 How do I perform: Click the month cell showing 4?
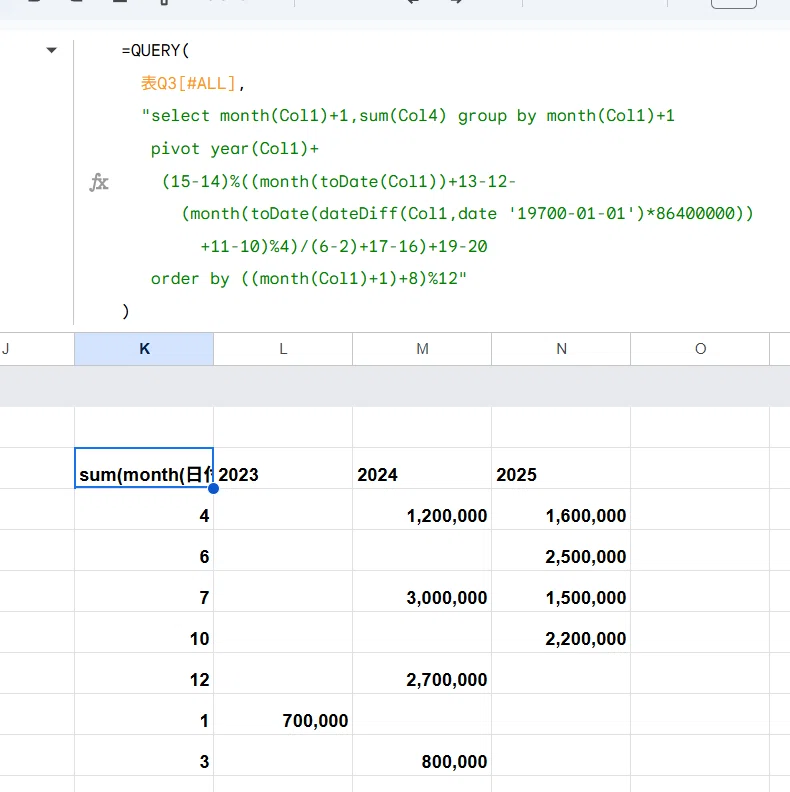(144, 509)
